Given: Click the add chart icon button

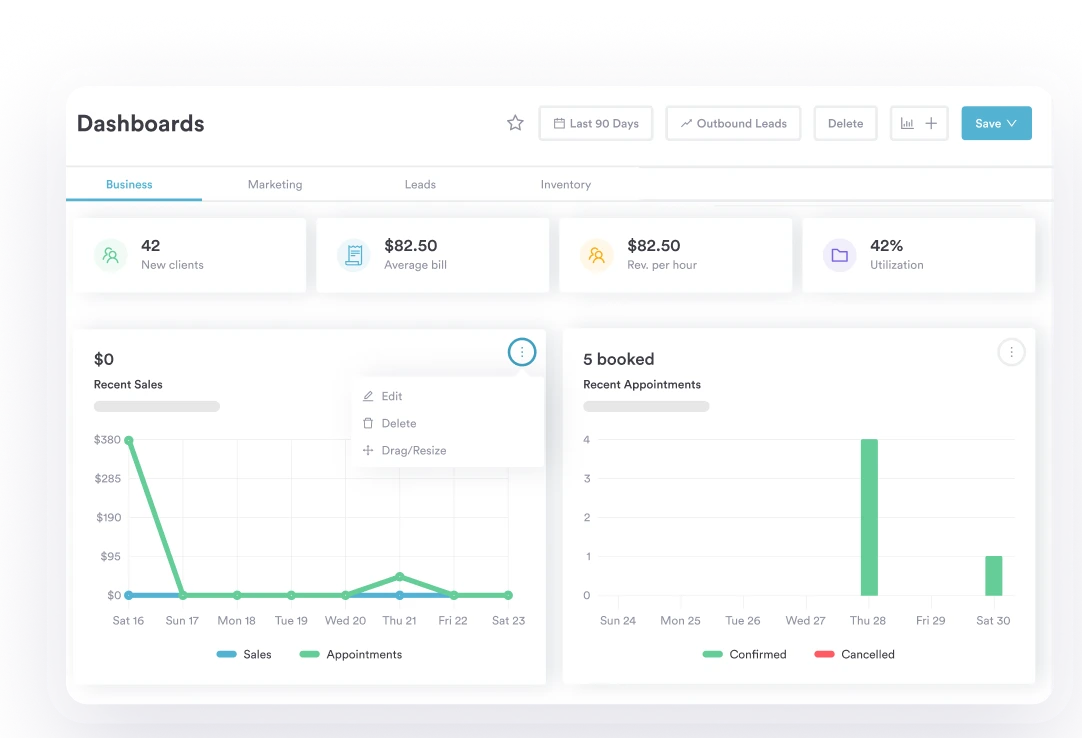Looking at the screenshot, I should [x=918, y=123].
